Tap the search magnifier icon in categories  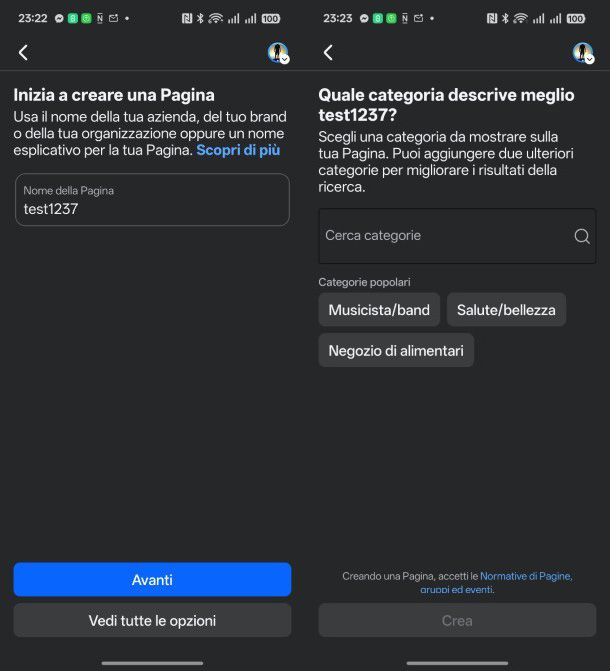tap(582, 236)
